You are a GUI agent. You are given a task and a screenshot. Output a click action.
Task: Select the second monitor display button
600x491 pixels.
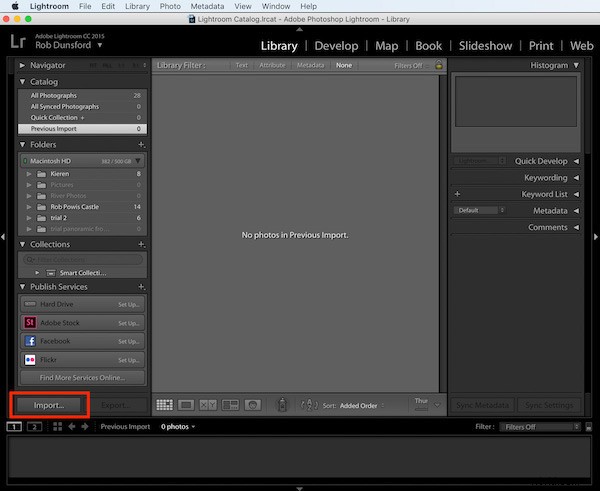pyautogui.click(x=36, y=427)
